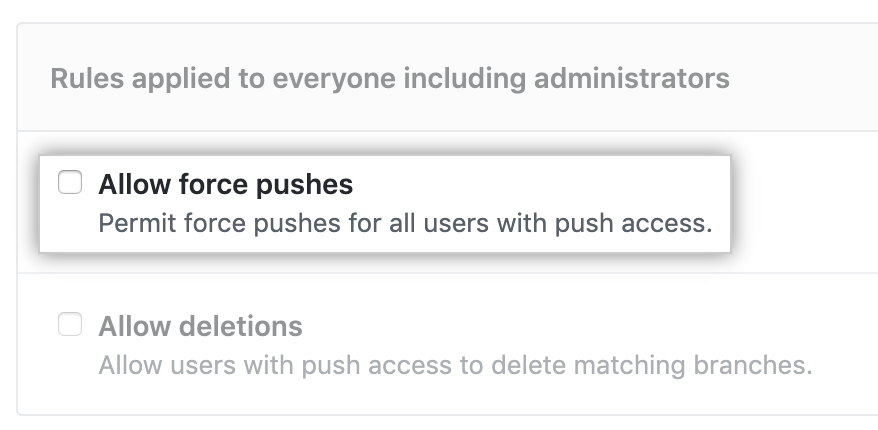This screenshot has width=878, height=430.
Task: Click the "Rules applied to everyone" section header
Action: point(390,78)
